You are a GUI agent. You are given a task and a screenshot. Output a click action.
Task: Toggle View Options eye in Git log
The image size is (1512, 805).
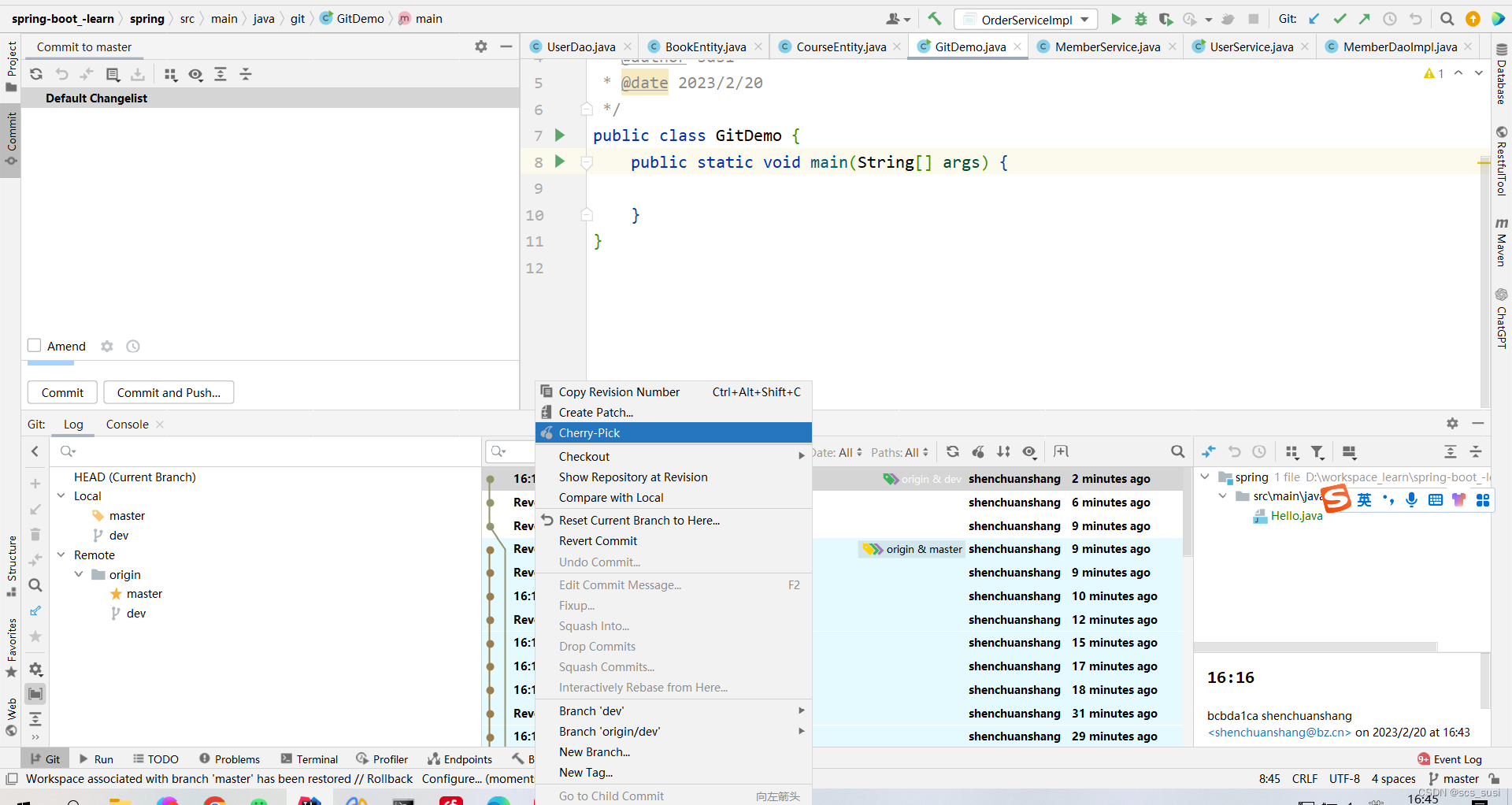[x=1029, y=451]
